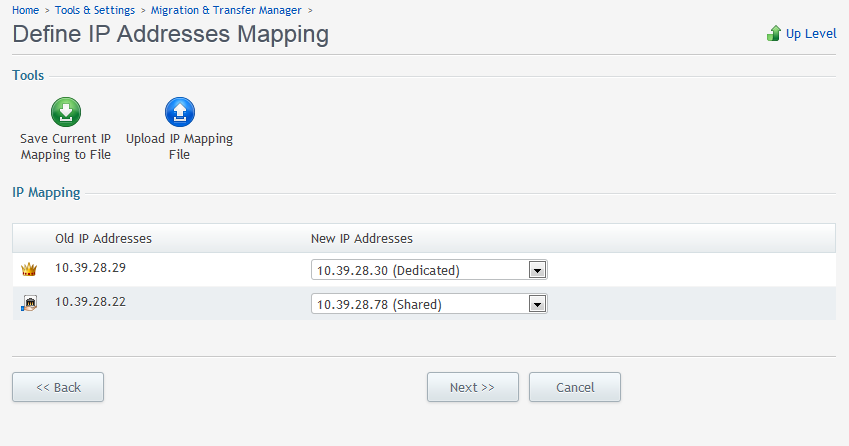Click the Up Level link text
The height and width of the screenshot is (446, 849).
click(811, 34)
